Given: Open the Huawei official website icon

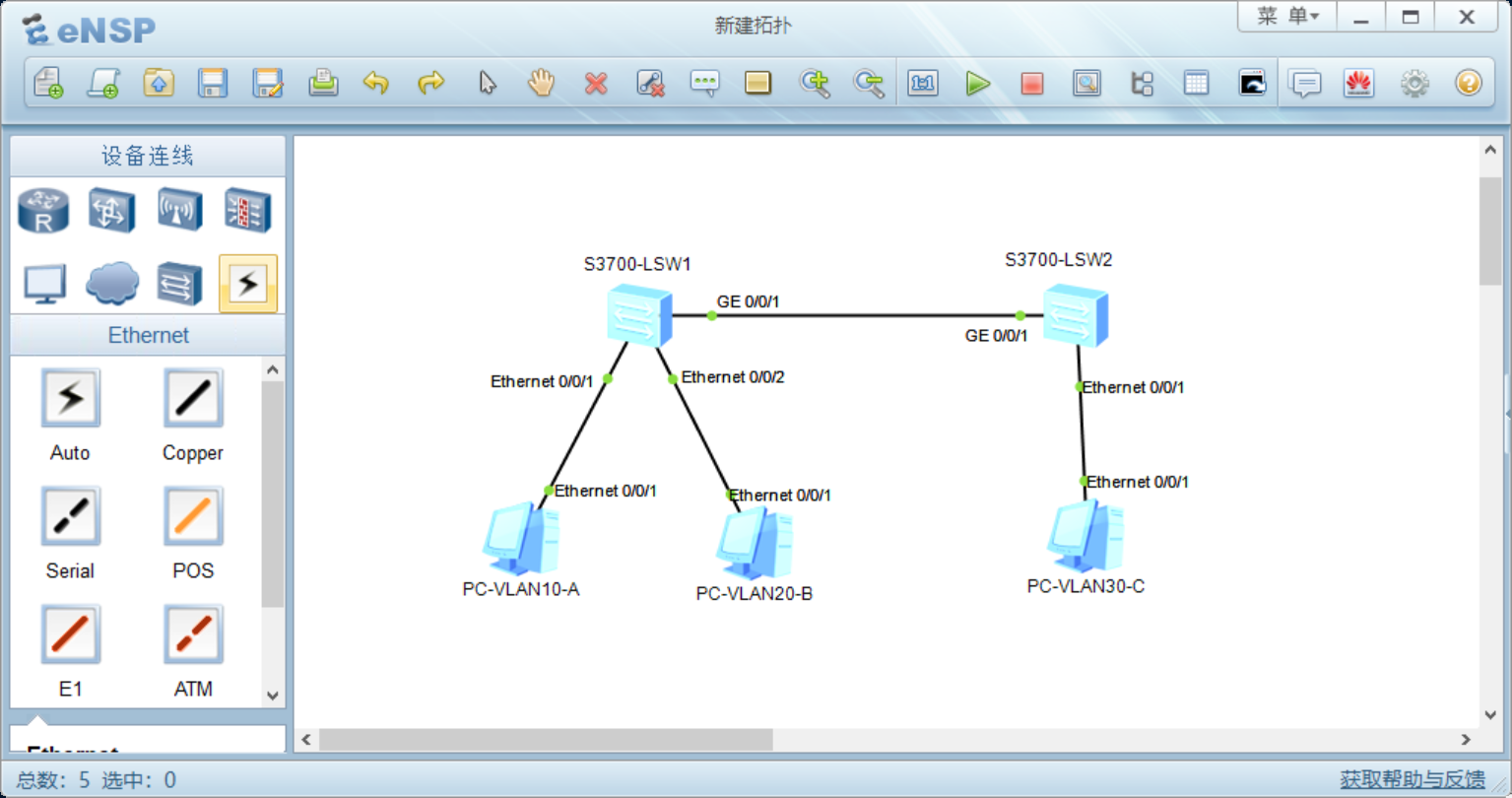Looking at the screenshot, I should 1359,83.
